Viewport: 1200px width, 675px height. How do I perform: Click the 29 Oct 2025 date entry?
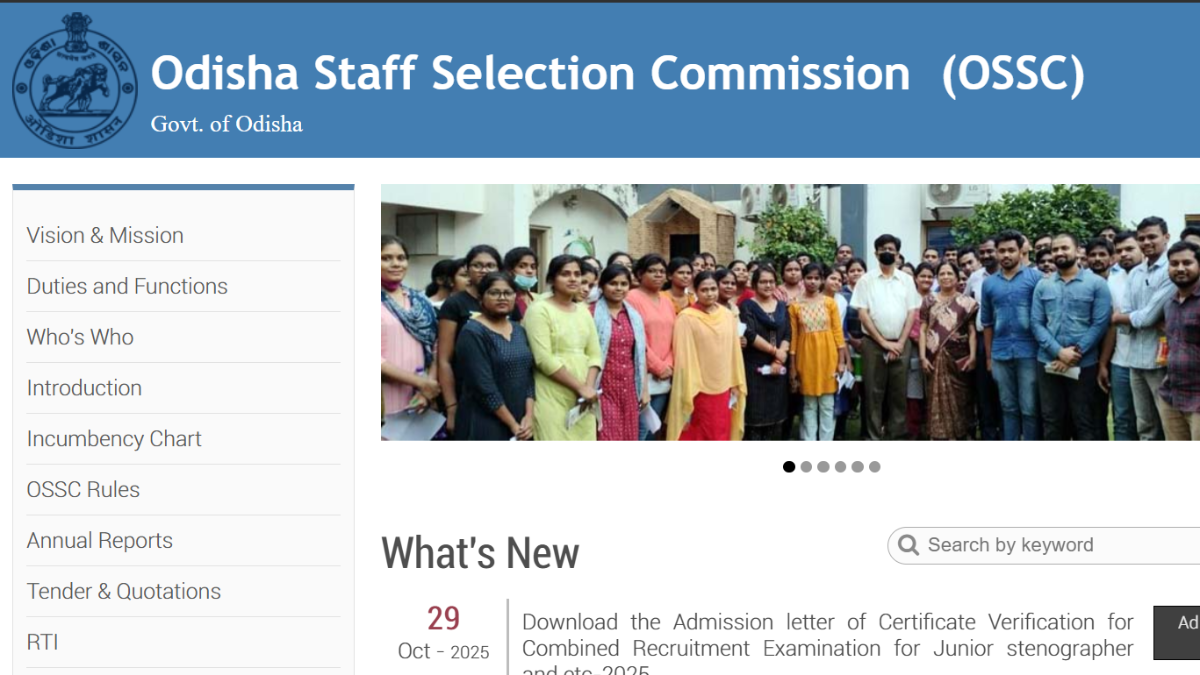pyautogui.click(x=443, y=632)
